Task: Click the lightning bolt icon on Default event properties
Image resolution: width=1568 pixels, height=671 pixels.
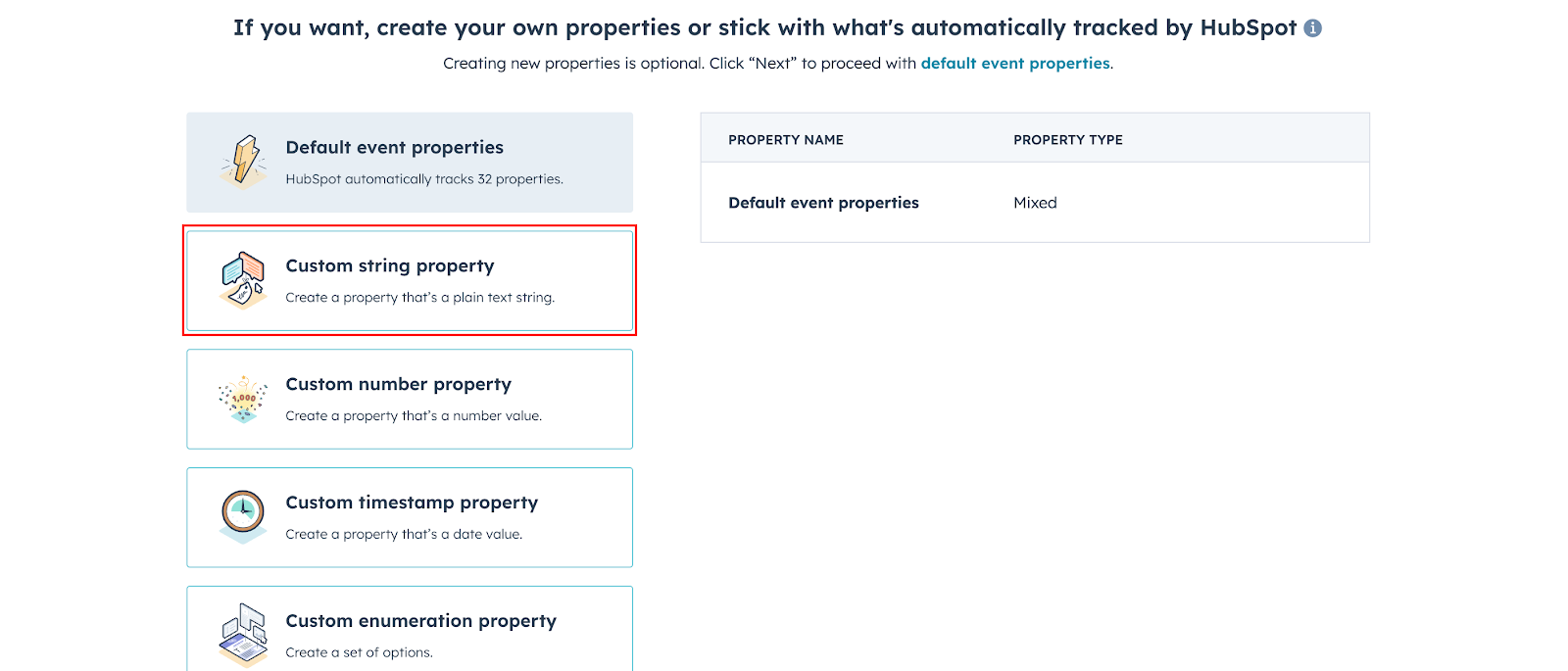Action: 243,162
